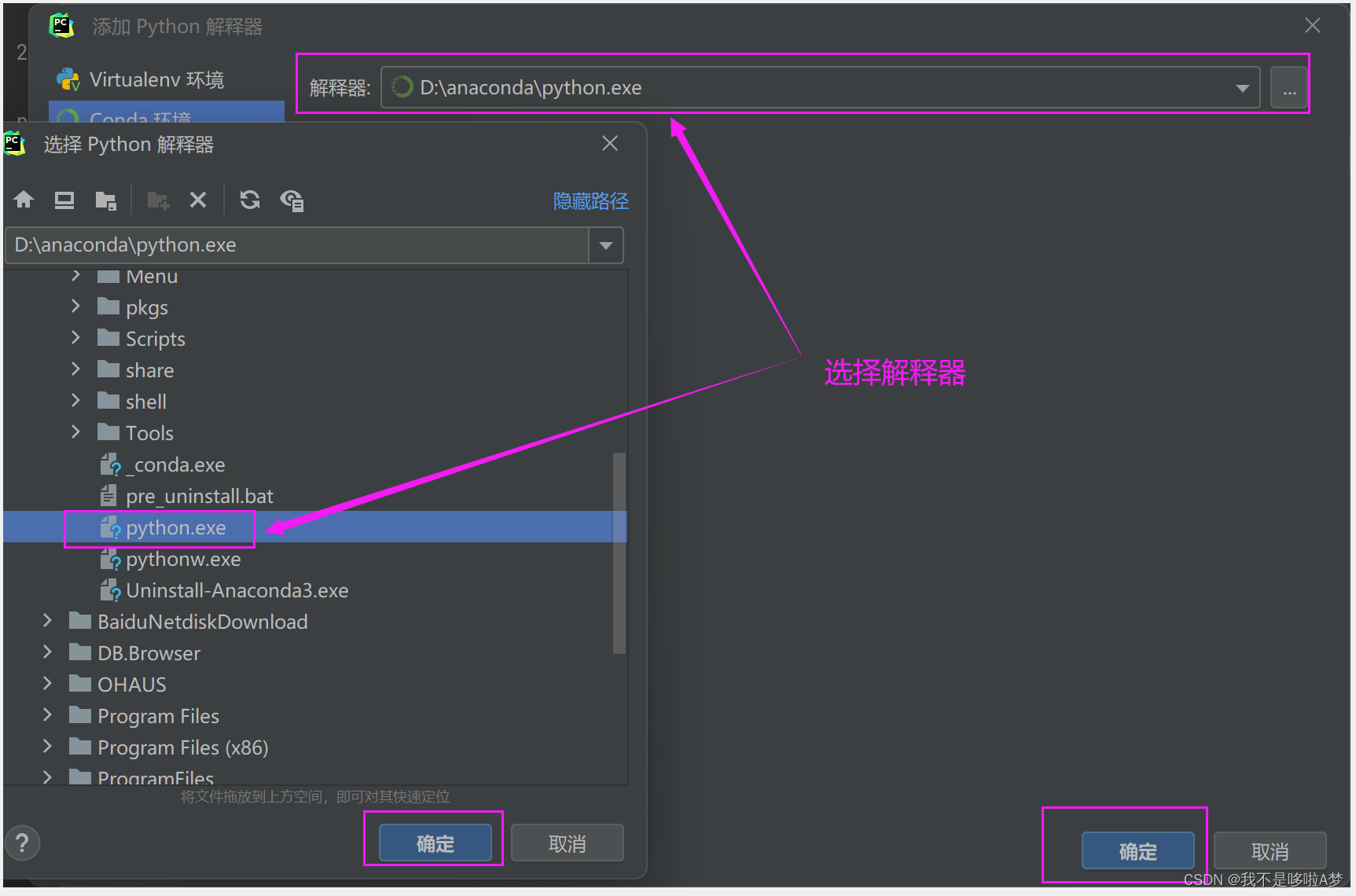Close the 添加 Python 解释器 dialog
The image size is (1356, 896).
[x=1312, y=26]
